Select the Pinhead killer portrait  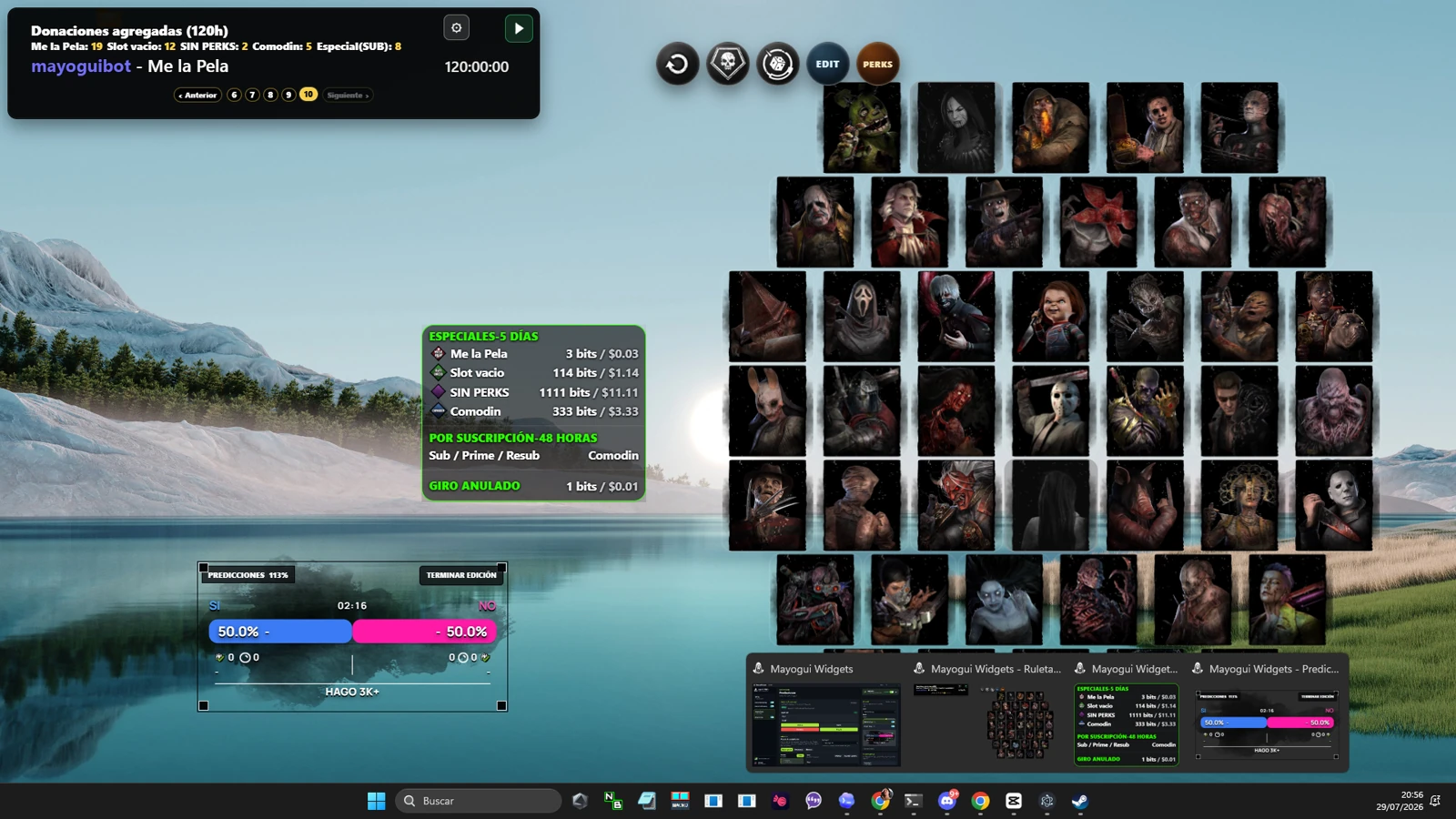click(x=1239, y=127)
